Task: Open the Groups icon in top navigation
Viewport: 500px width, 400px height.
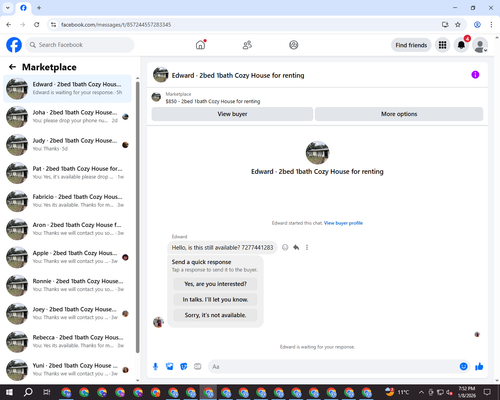Action: (x=294, y=45)
